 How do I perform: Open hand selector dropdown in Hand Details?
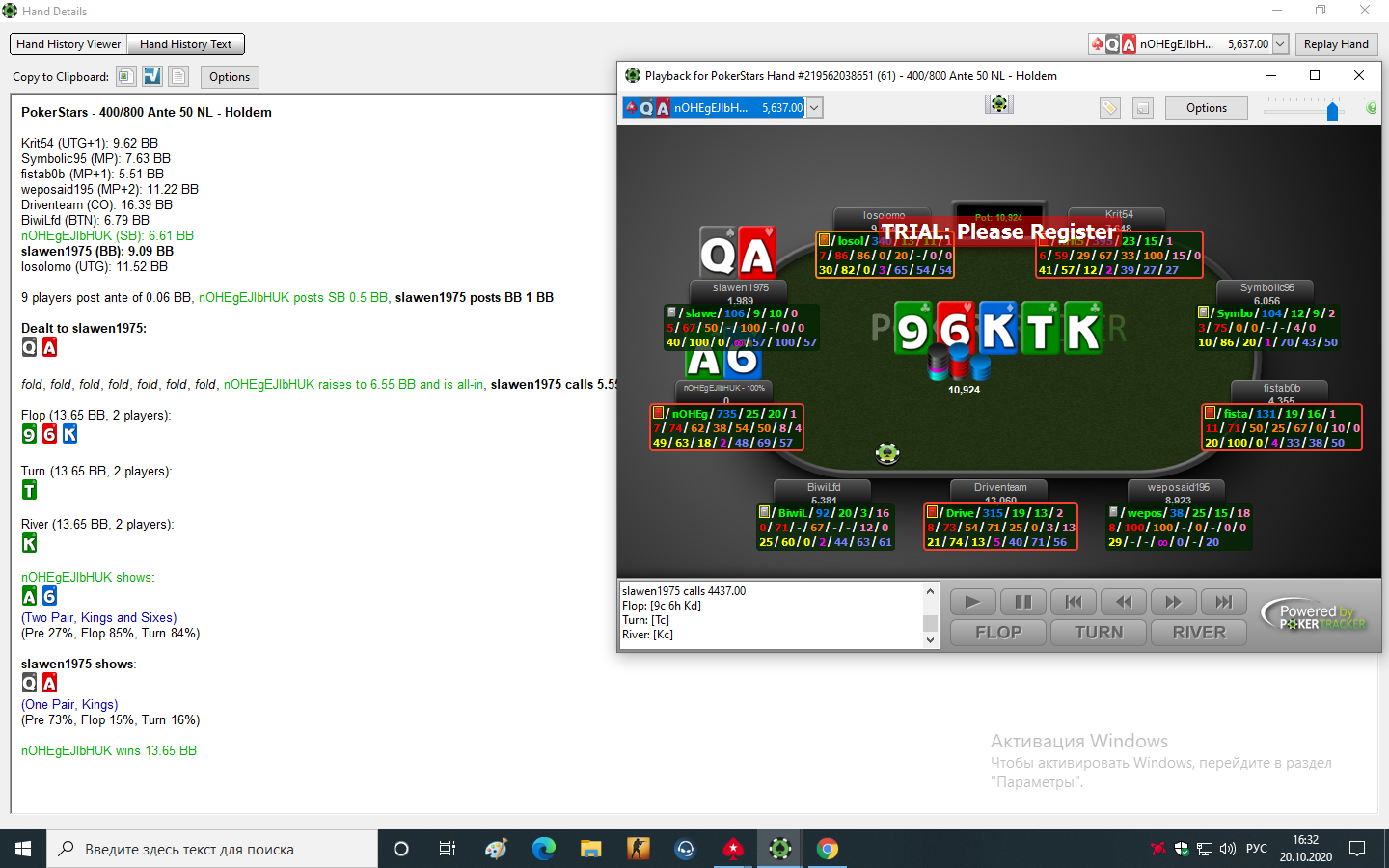(1280, 44)
